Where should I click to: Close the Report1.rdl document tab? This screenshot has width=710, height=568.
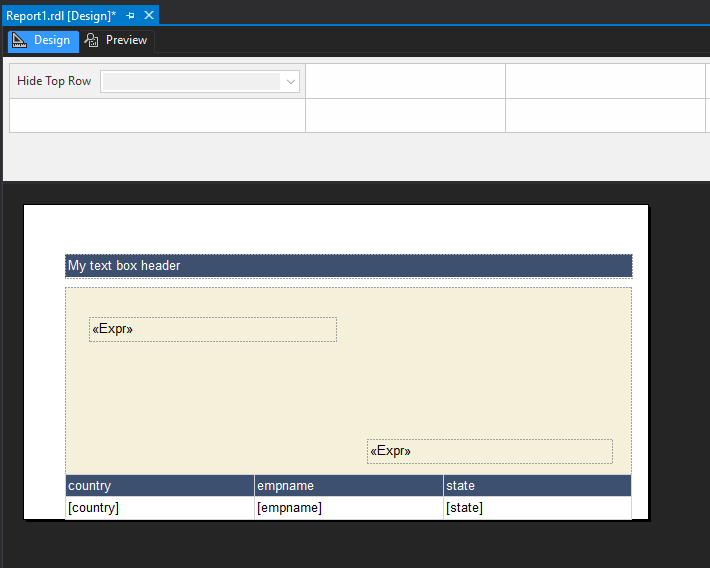coord(149,15)
